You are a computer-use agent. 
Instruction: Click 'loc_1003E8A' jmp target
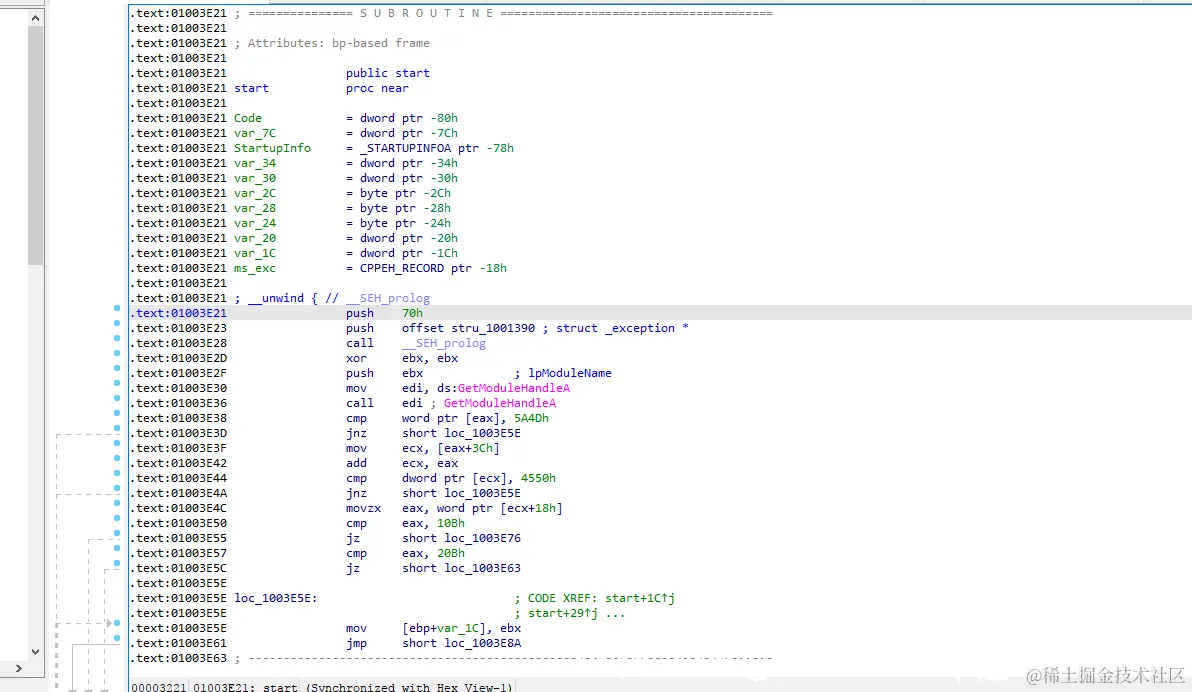pos(483,643)
